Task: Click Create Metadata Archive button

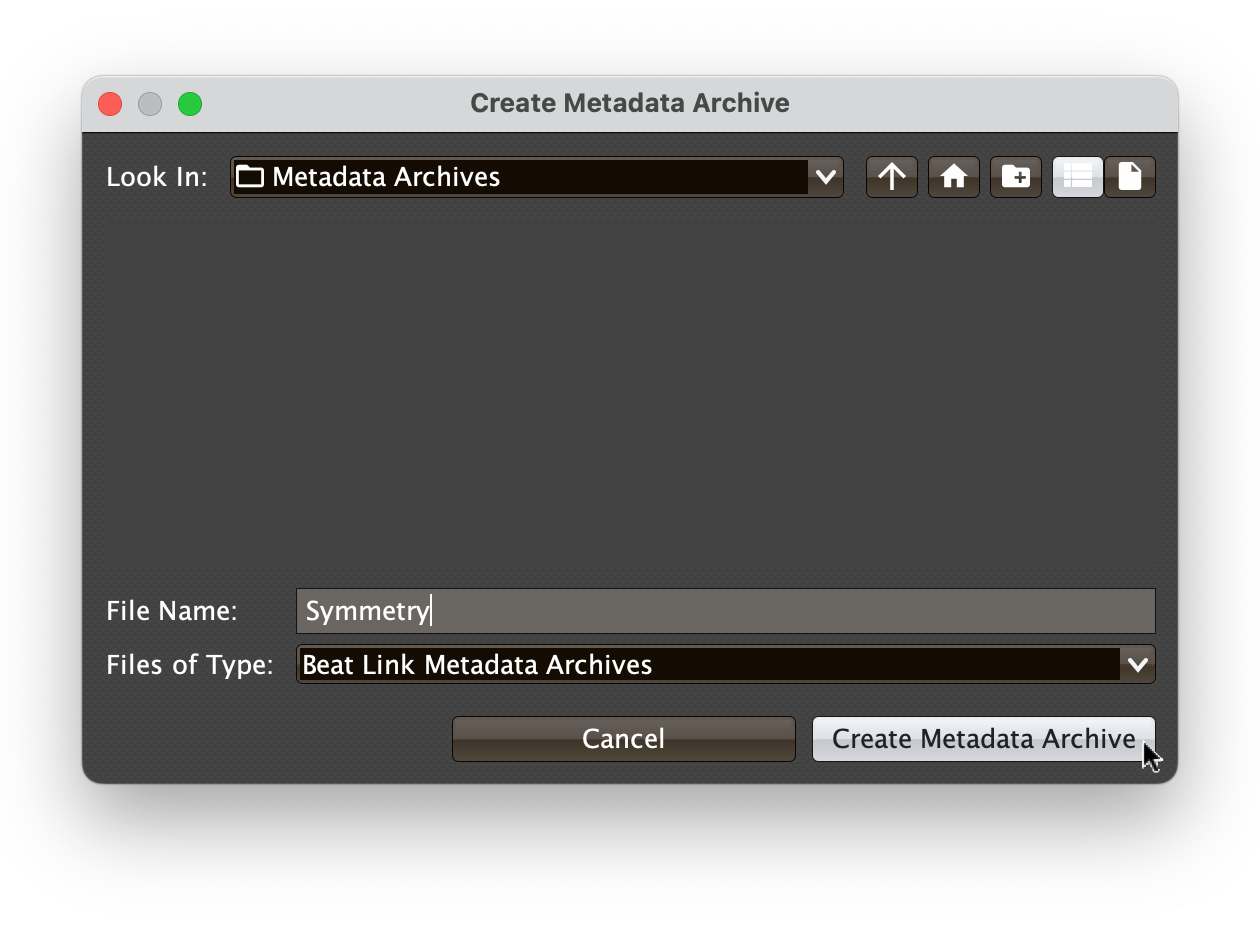Action: [x=984, y=739]
